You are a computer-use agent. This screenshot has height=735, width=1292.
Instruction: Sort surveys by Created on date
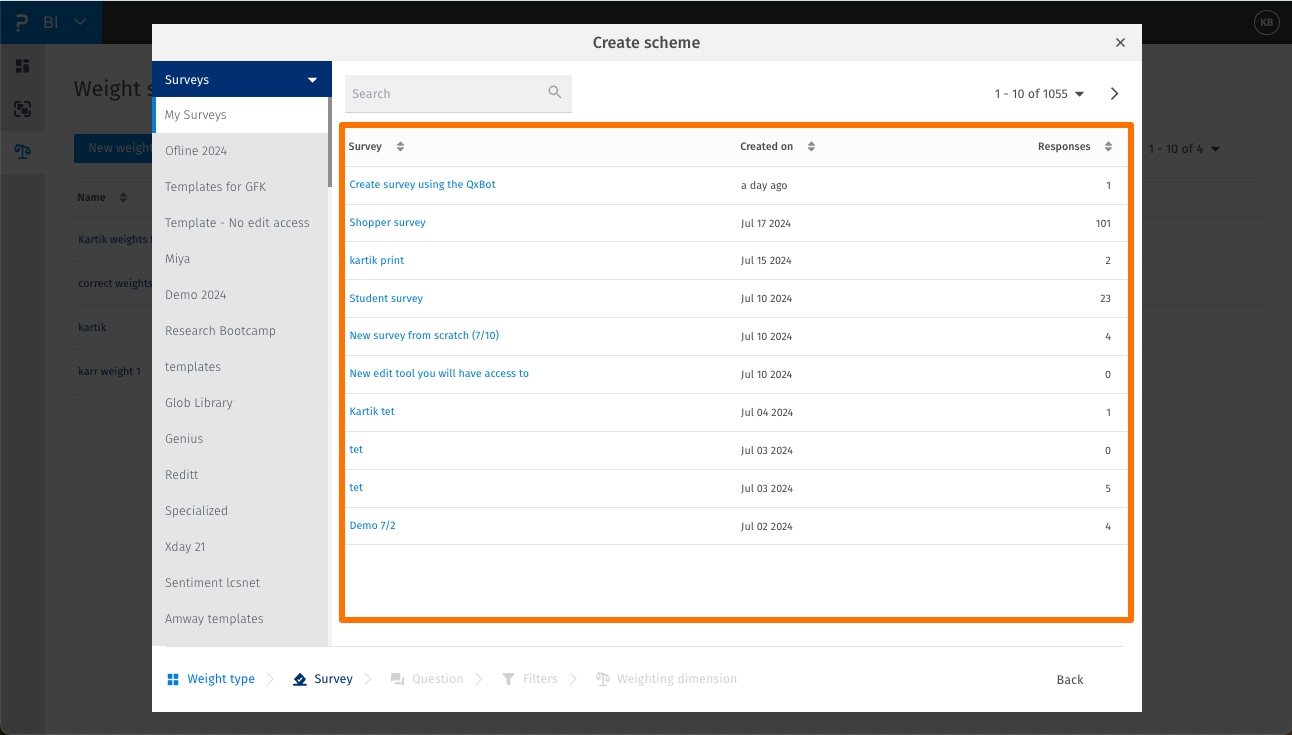click(811, 147)
